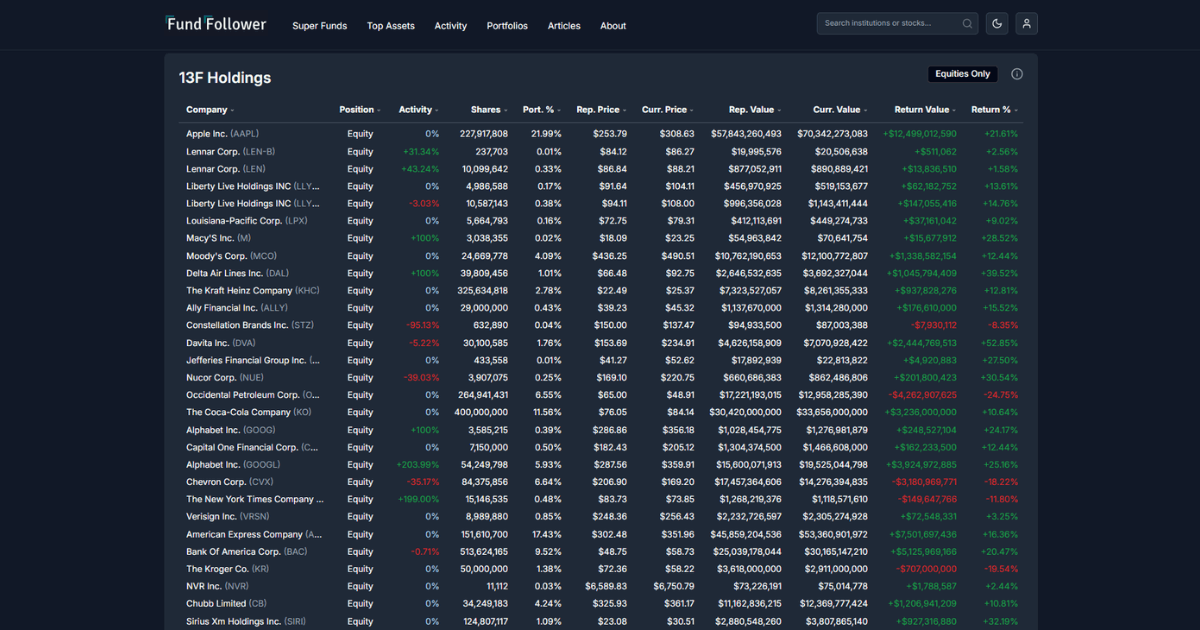
Task: Sort by the Position column header
Action: (360, 110)
